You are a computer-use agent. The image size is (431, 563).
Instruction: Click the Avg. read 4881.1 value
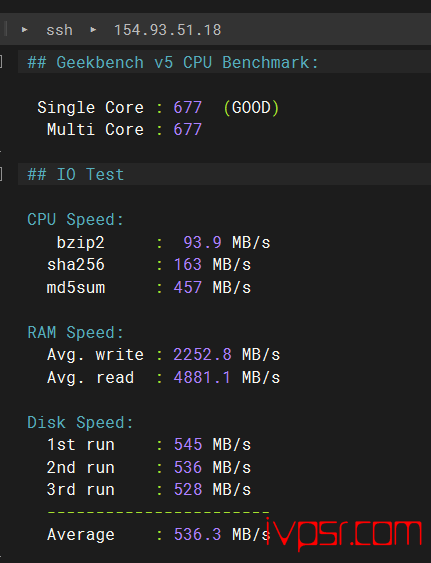tap(202, 377)
